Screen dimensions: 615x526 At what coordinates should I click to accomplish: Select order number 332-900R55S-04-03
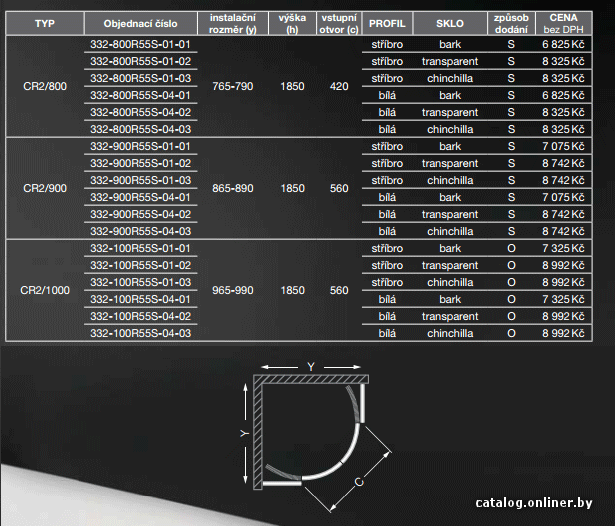pos(140,231)
